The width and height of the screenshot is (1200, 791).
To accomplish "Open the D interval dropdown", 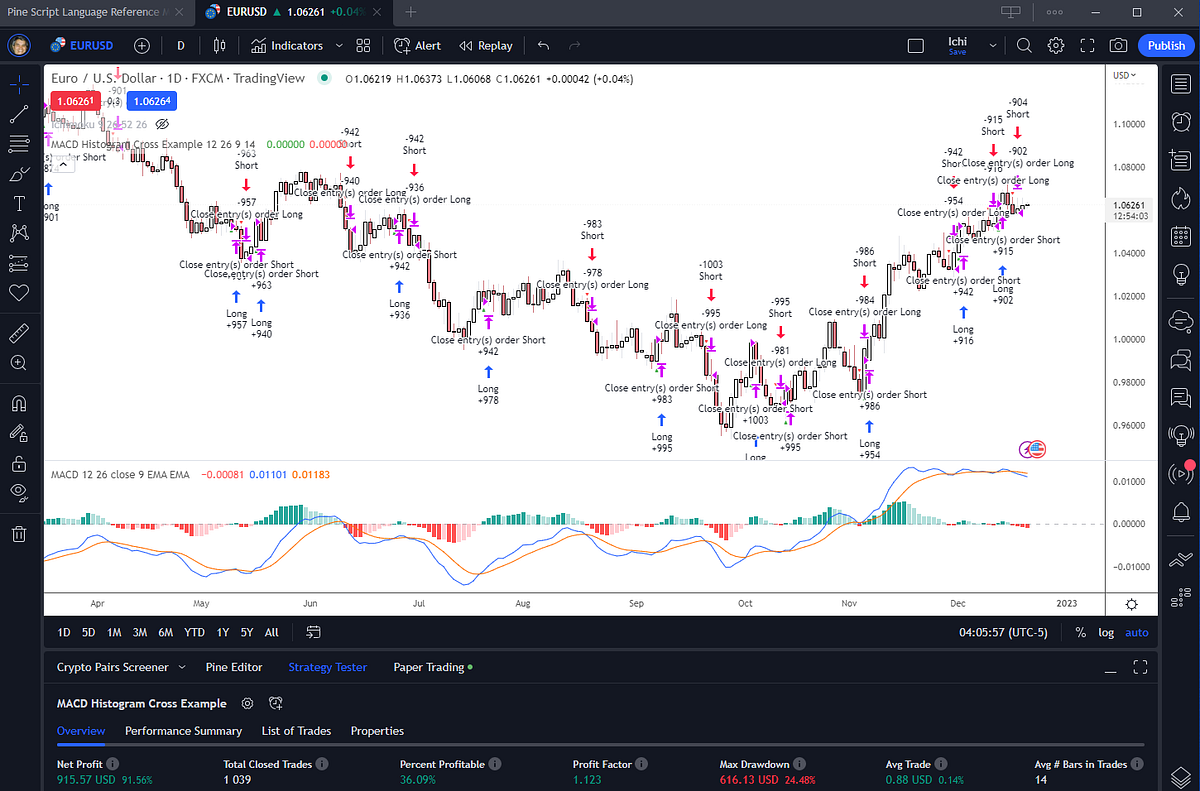I will pyautogui.click(x=180, y=45).
